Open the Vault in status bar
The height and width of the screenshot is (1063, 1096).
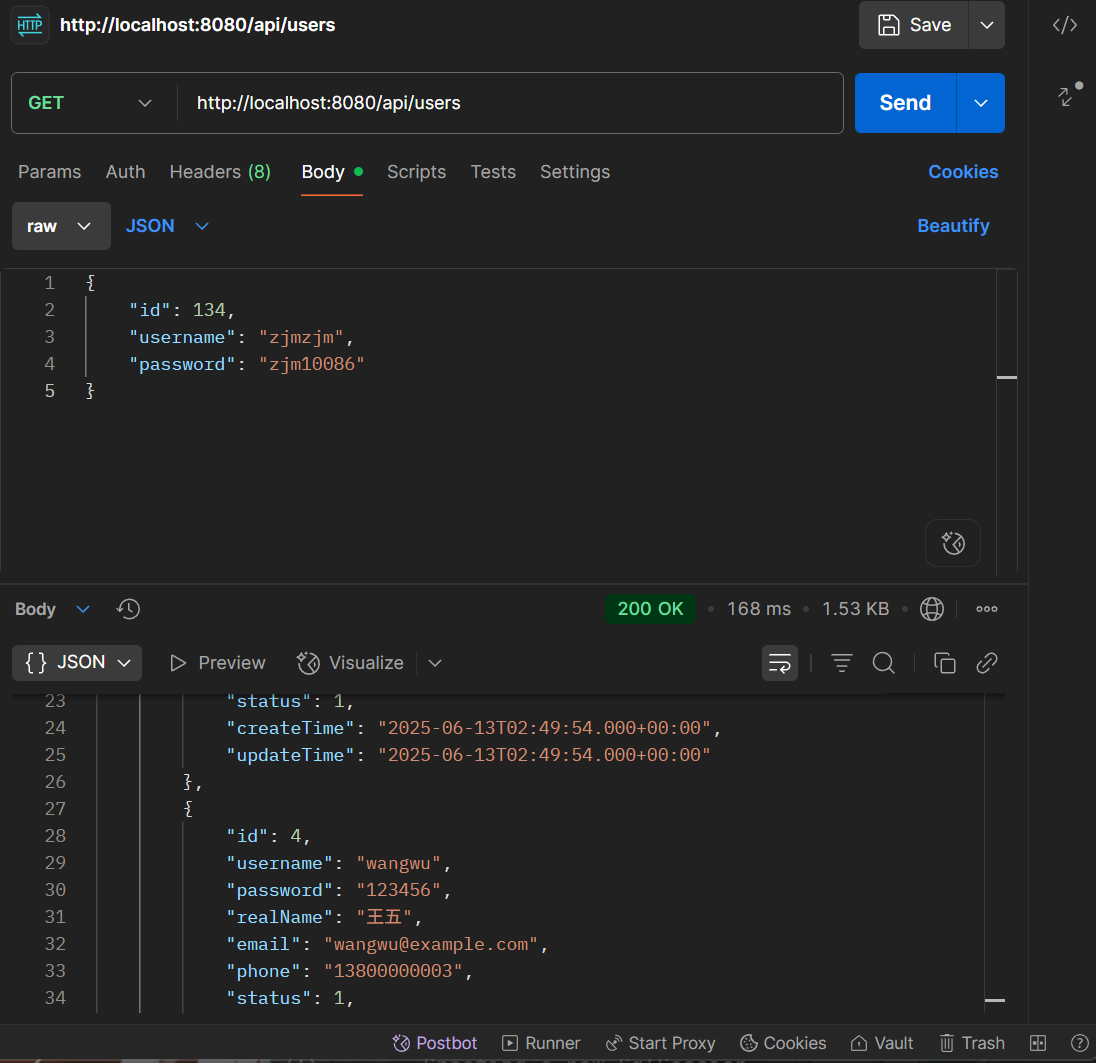point(881,1043)
